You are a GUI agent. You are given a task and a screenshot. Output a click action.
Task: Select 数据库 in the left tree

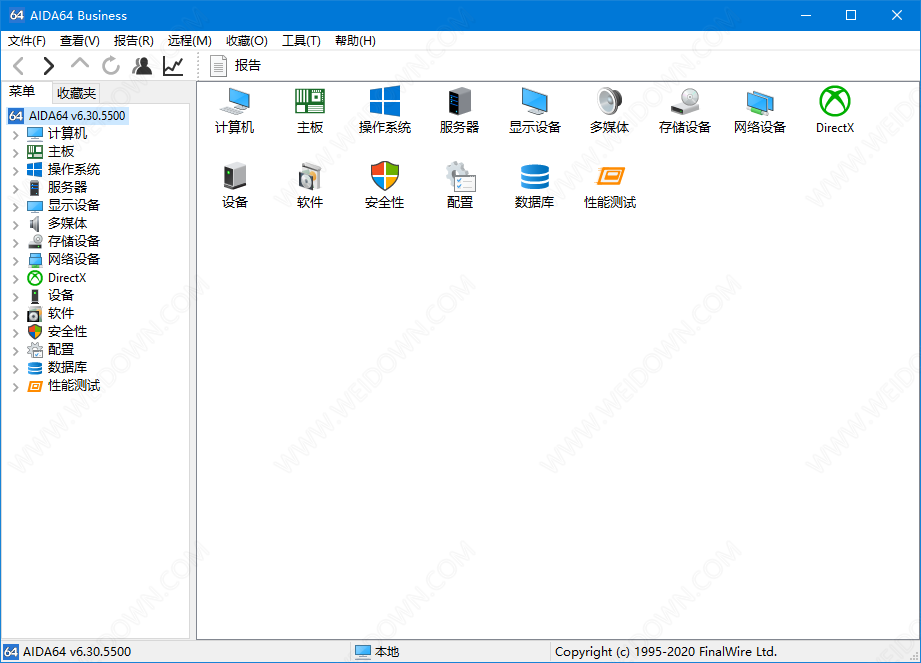pos(68,367)
